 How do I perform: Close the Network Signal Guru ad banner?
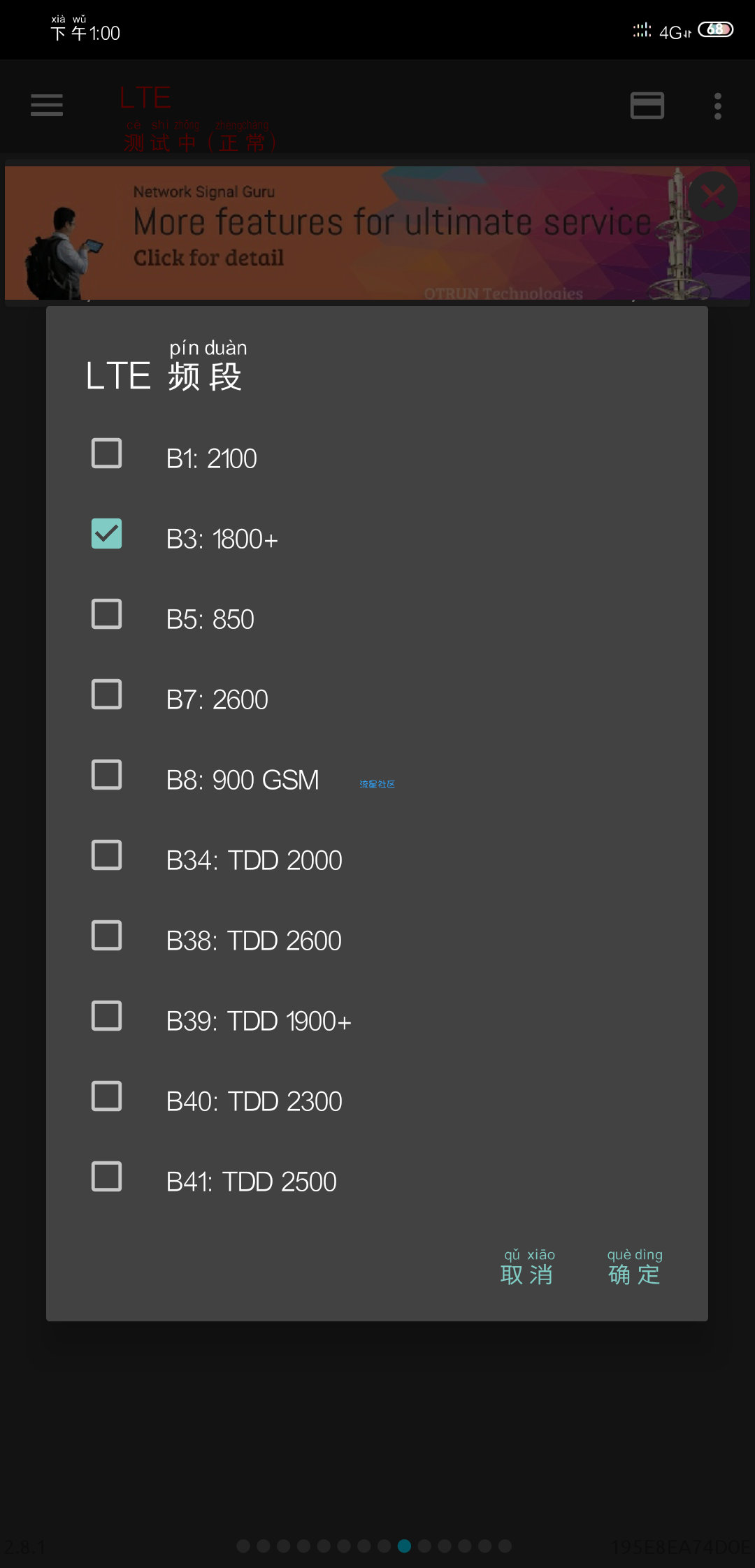(713, 197)
